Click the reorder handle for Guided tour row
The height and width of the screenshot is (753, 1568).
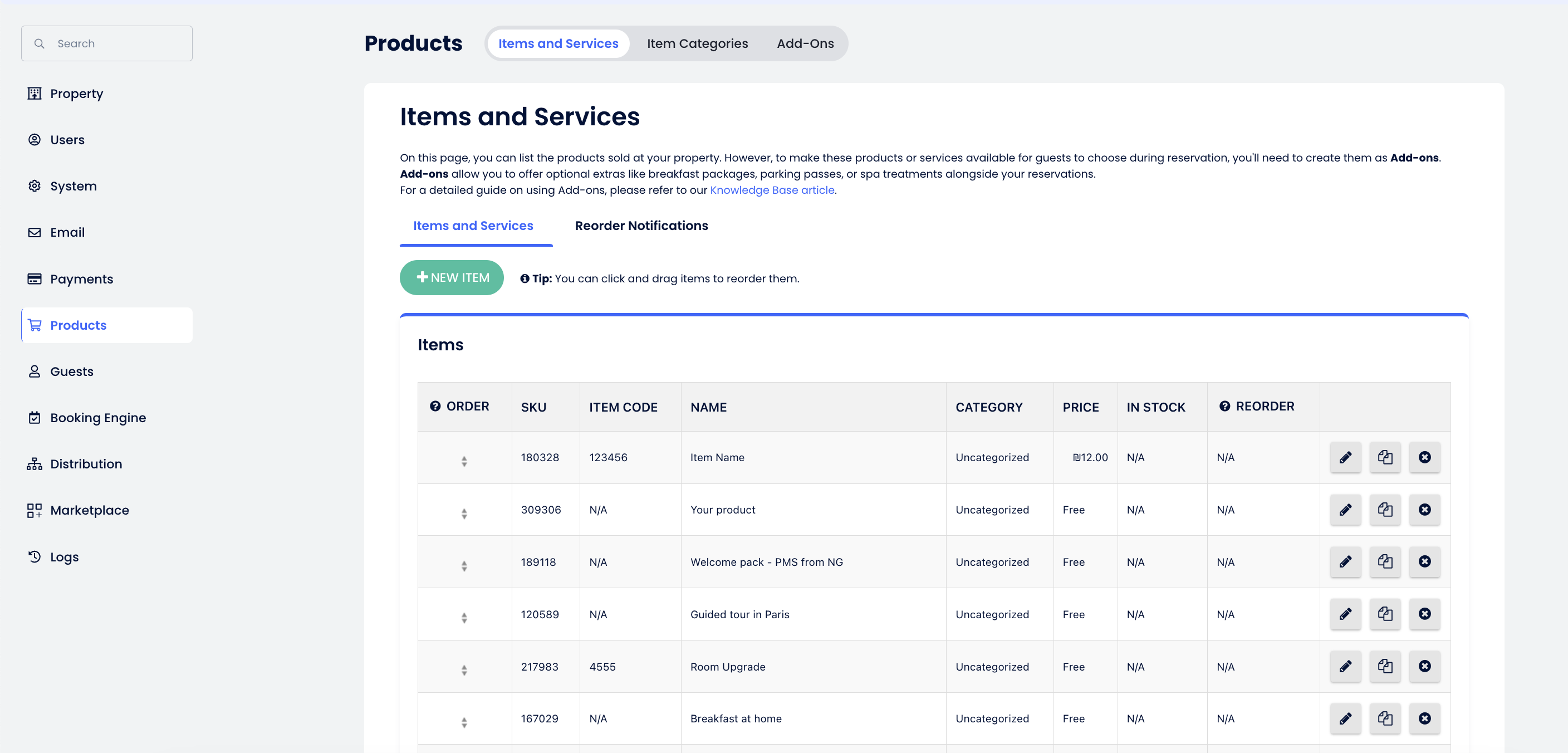(x=464, y=618)
